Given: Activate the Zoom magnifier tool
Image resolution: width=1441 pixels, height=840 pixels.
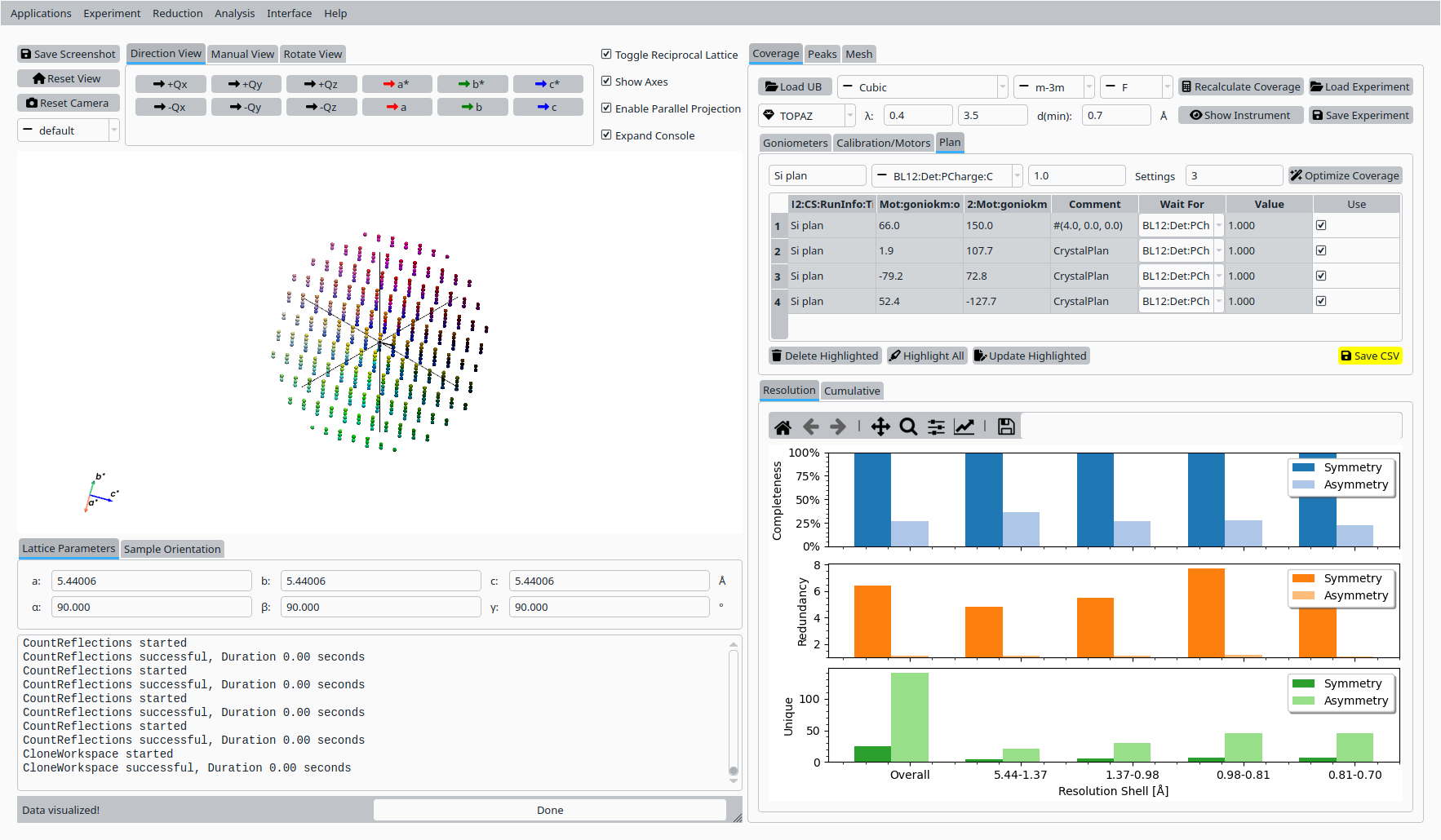Looking at the screenshot, I should coord(908,427).
